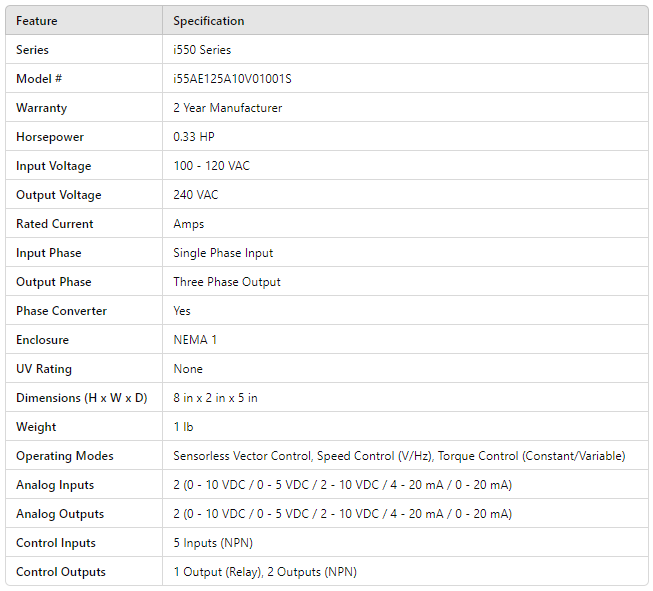Select the 5 Inputs (NPN) value
The image size is (653, 591).
click(x=216, y=543)
